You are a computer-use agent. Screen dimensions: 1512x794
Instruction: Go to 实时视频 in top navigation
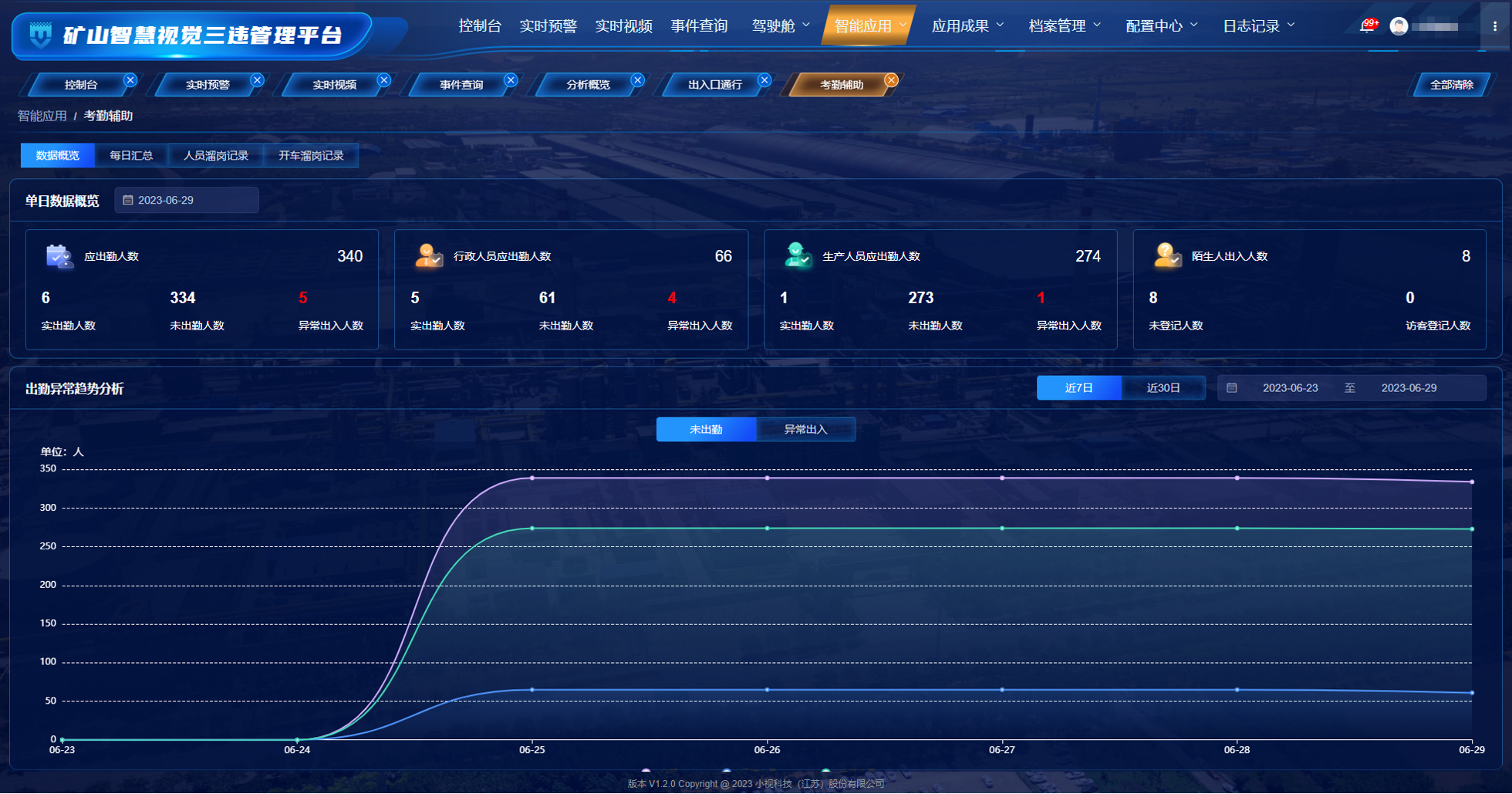click(x=623, y=26)
